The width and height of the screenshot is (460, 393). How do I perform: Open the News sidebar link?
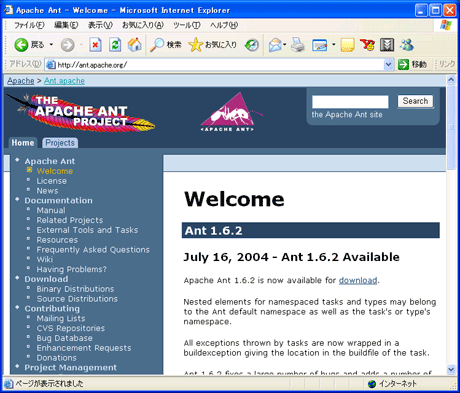tap(47, 191)
